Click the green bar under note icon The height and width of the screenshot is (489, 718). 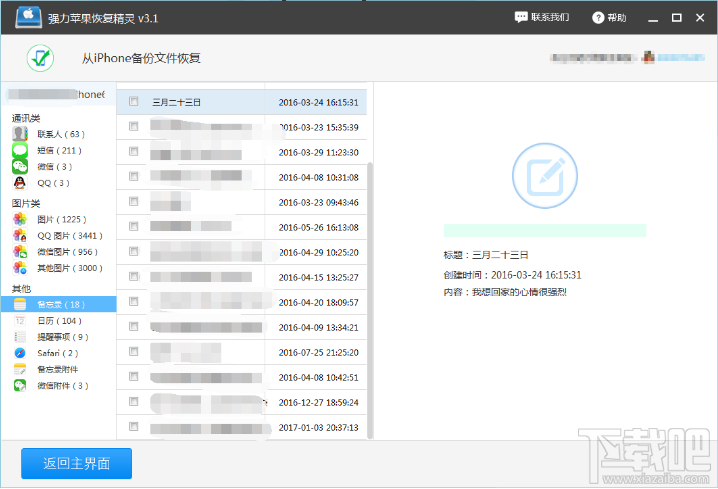(x=545, y=230)
